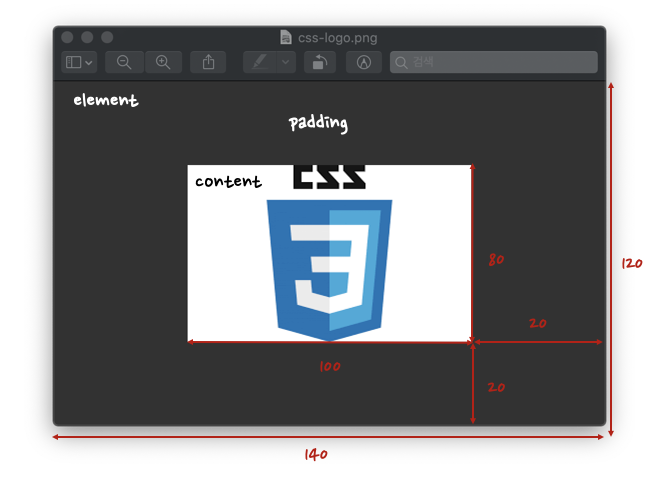Image resolution: width=661 pixels, height=484 pixels.
Task: Rotate the image with the rotate icon
Action: [x=320, y=62]
